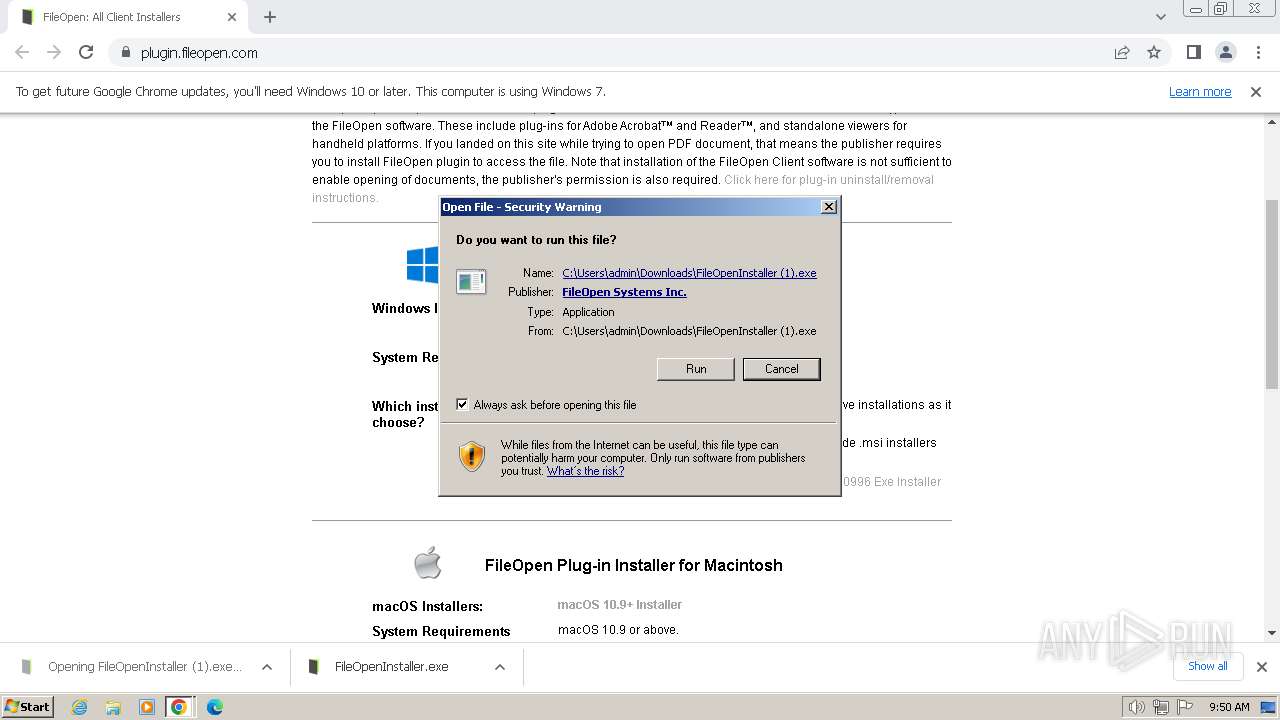Click the Apple logo icon
Viewport: 1280px width, 720px height.
coord(428,563)
